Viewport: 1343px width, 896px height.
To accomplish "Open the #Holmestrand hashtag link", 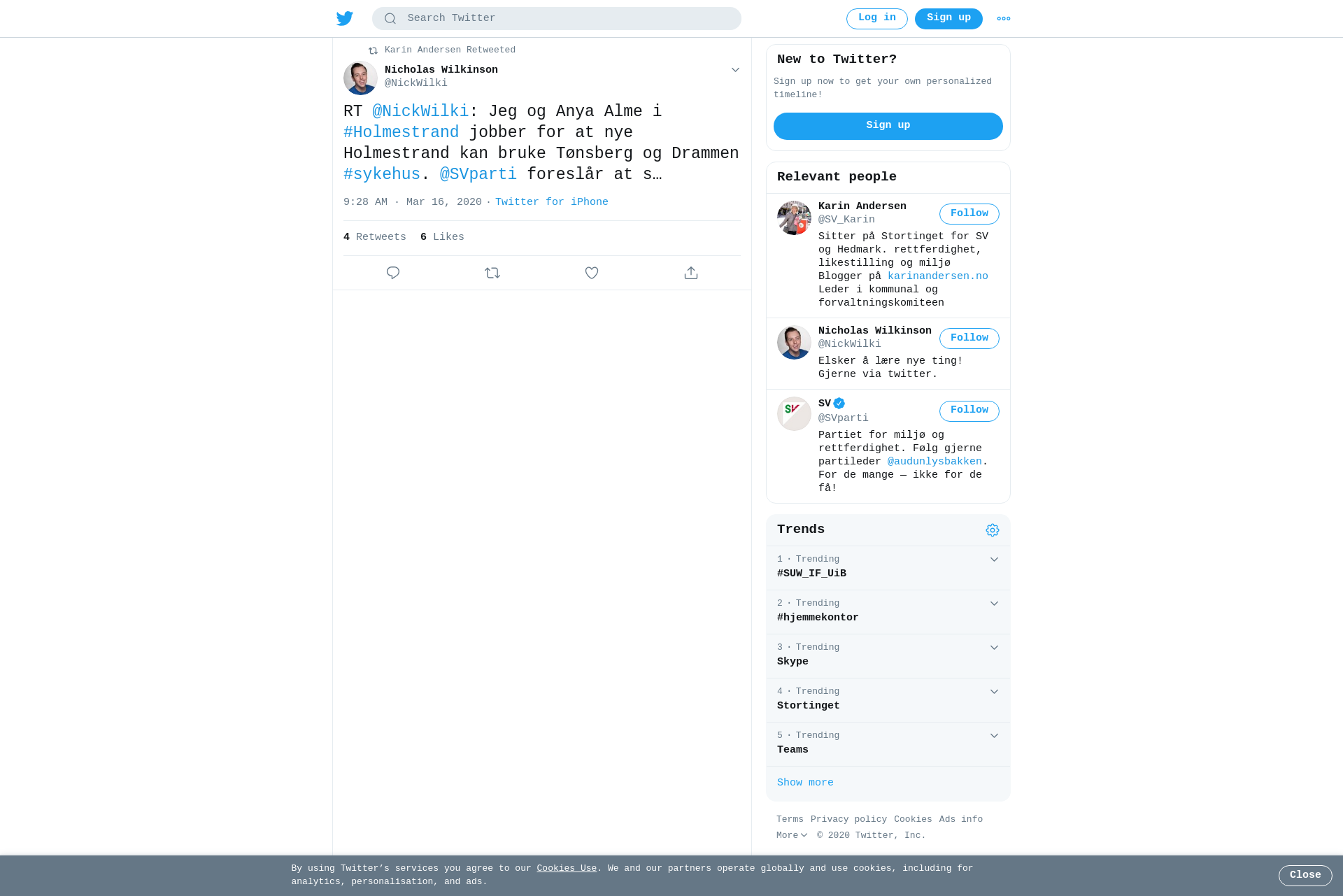I will 402,132.
